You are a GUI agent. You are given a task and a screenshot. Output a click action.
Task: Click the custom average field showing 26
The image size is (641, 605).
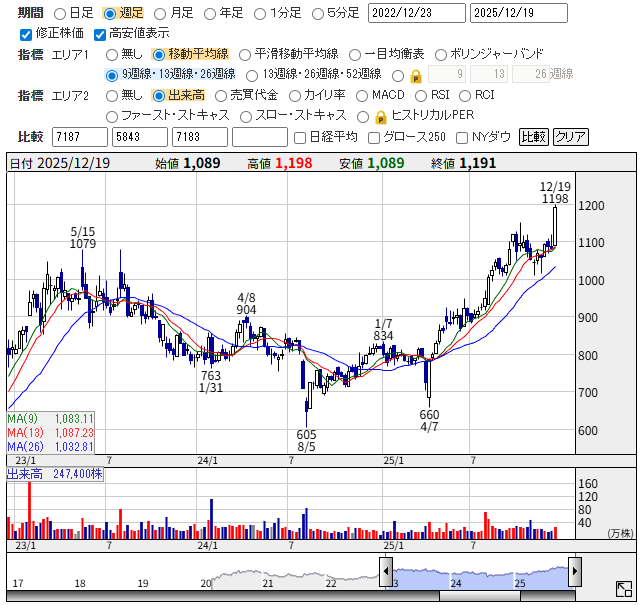[x=531, y=74]
